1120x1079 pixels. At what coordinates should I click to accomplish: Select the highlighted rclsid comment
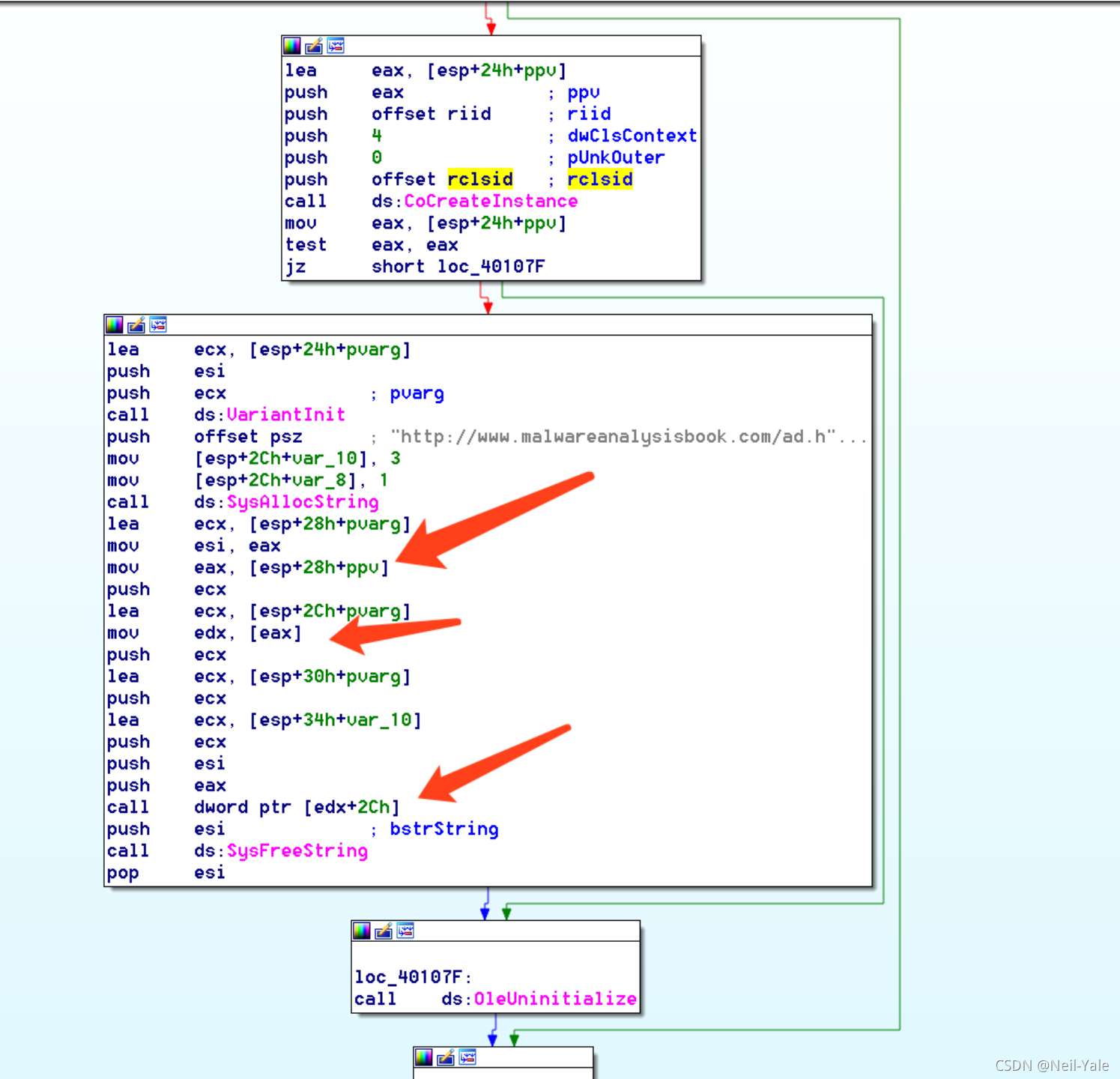[x=600, y=180]
